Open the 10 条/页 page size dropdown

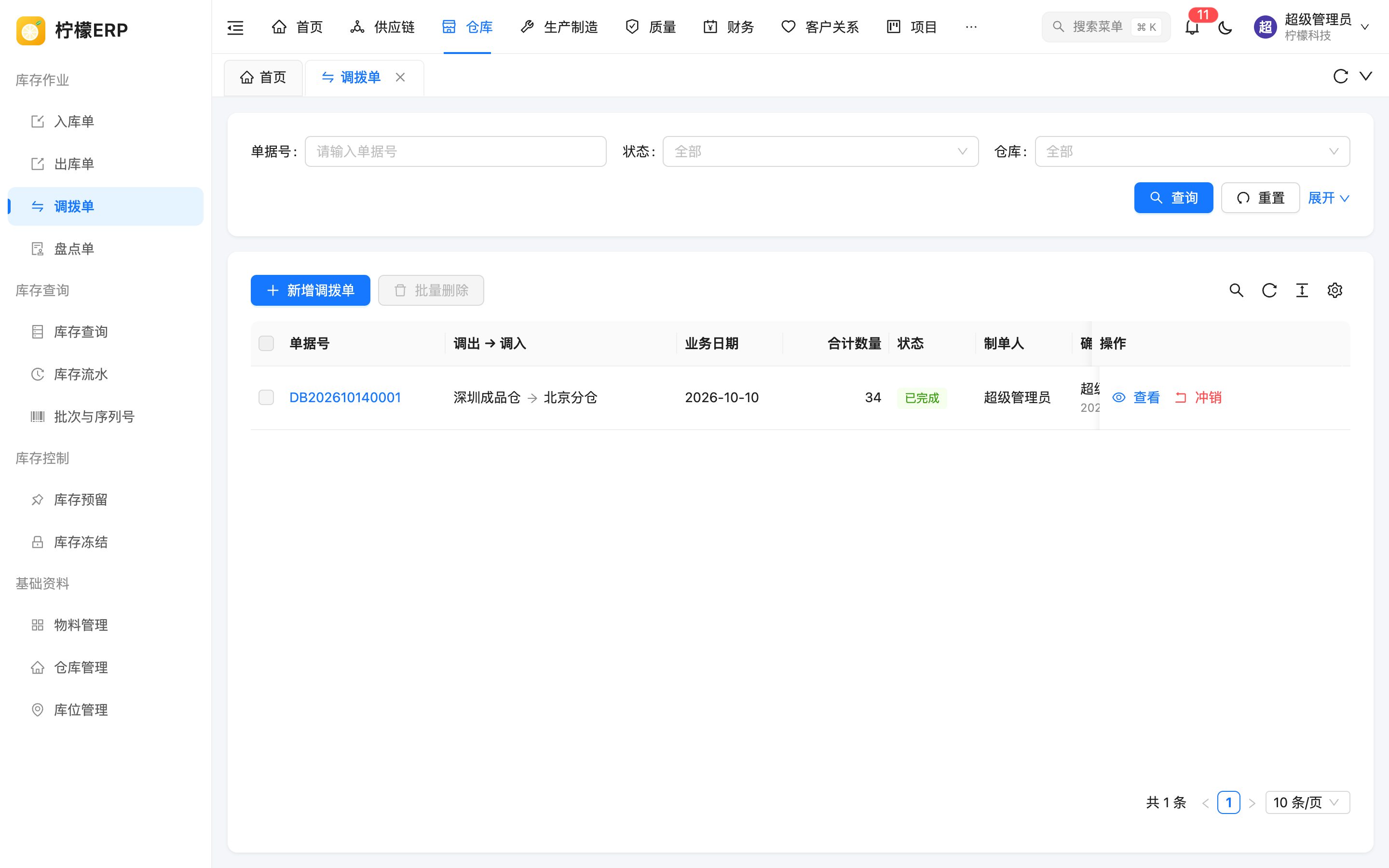tap(1307, 802)
